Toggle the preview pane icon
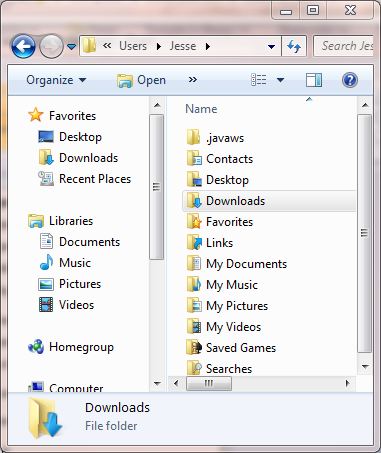The width and height of the screenshot is (381, 453). coord(314,80)
